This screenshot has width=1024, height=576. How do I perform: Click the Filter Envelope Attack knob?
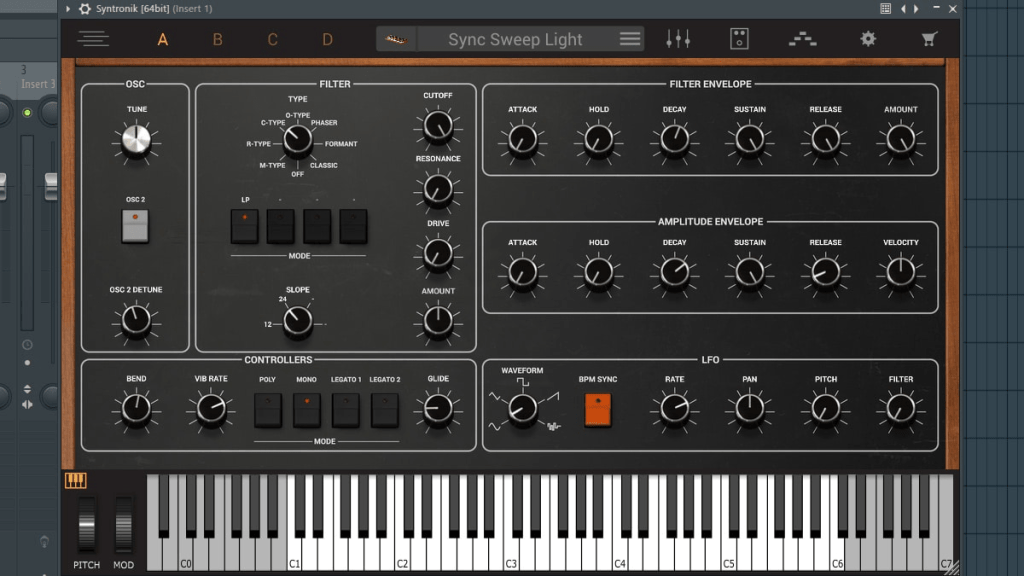click(x=522, y=140)
